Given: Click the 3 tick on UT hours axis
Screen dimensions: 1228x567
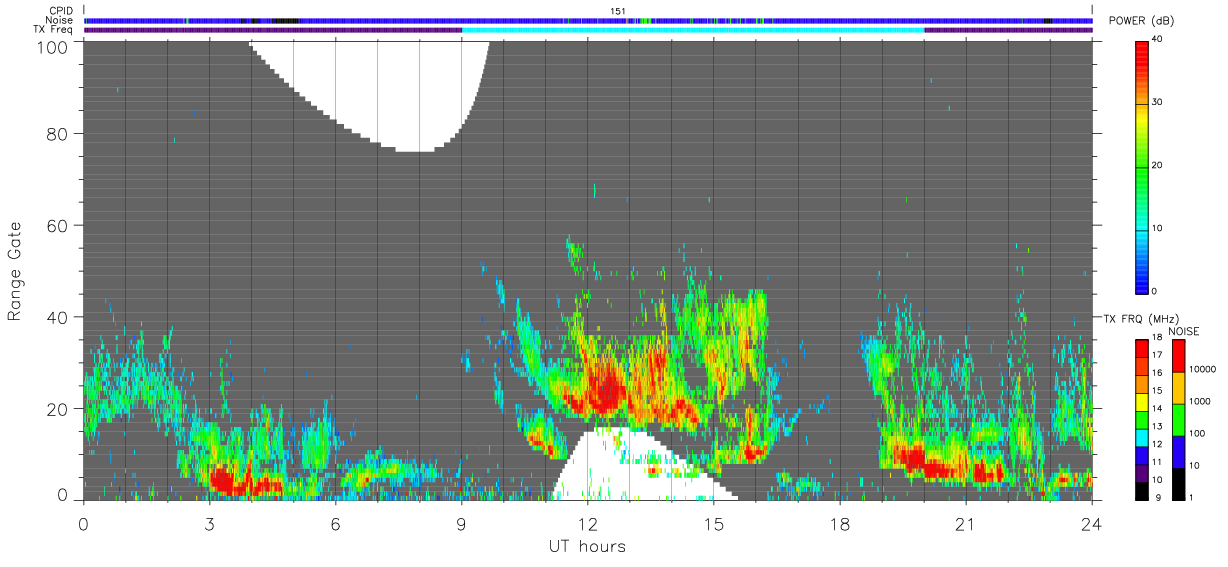Looking at the screenshot, I should (209, 523).
